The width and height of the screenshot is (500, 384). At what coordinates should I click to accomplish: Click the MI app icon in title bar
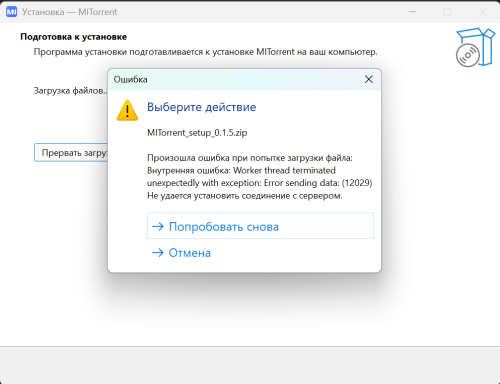[12, 12]
